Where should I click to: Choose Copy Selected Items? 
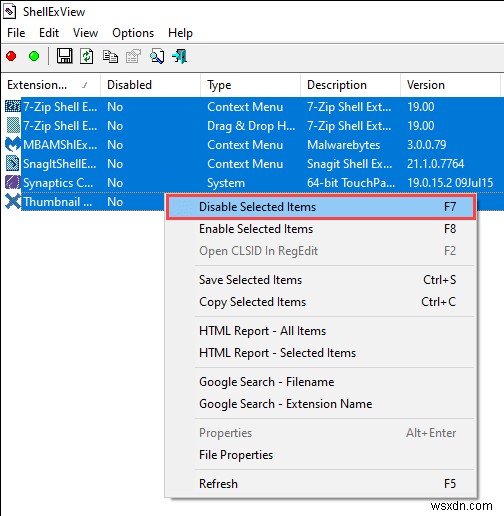point(321,302)
